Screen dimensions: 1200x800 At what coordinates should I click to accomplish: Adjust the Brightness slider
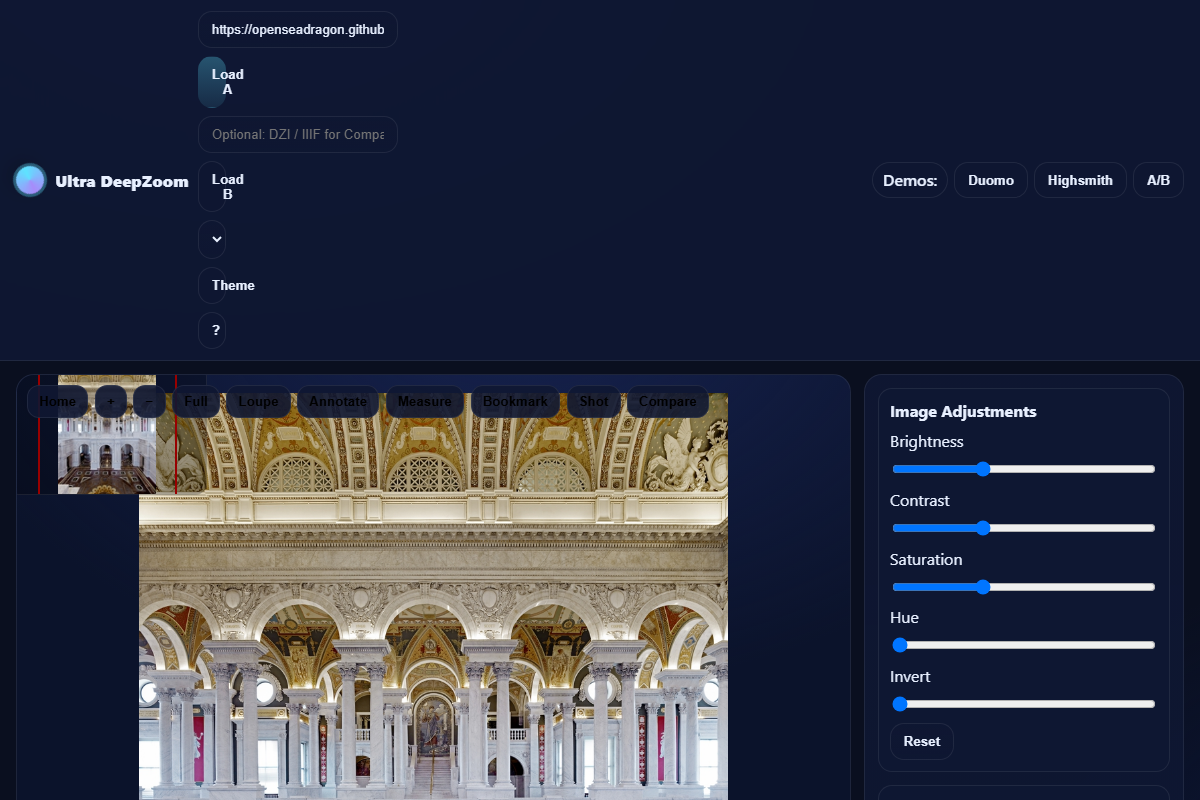1024,469
